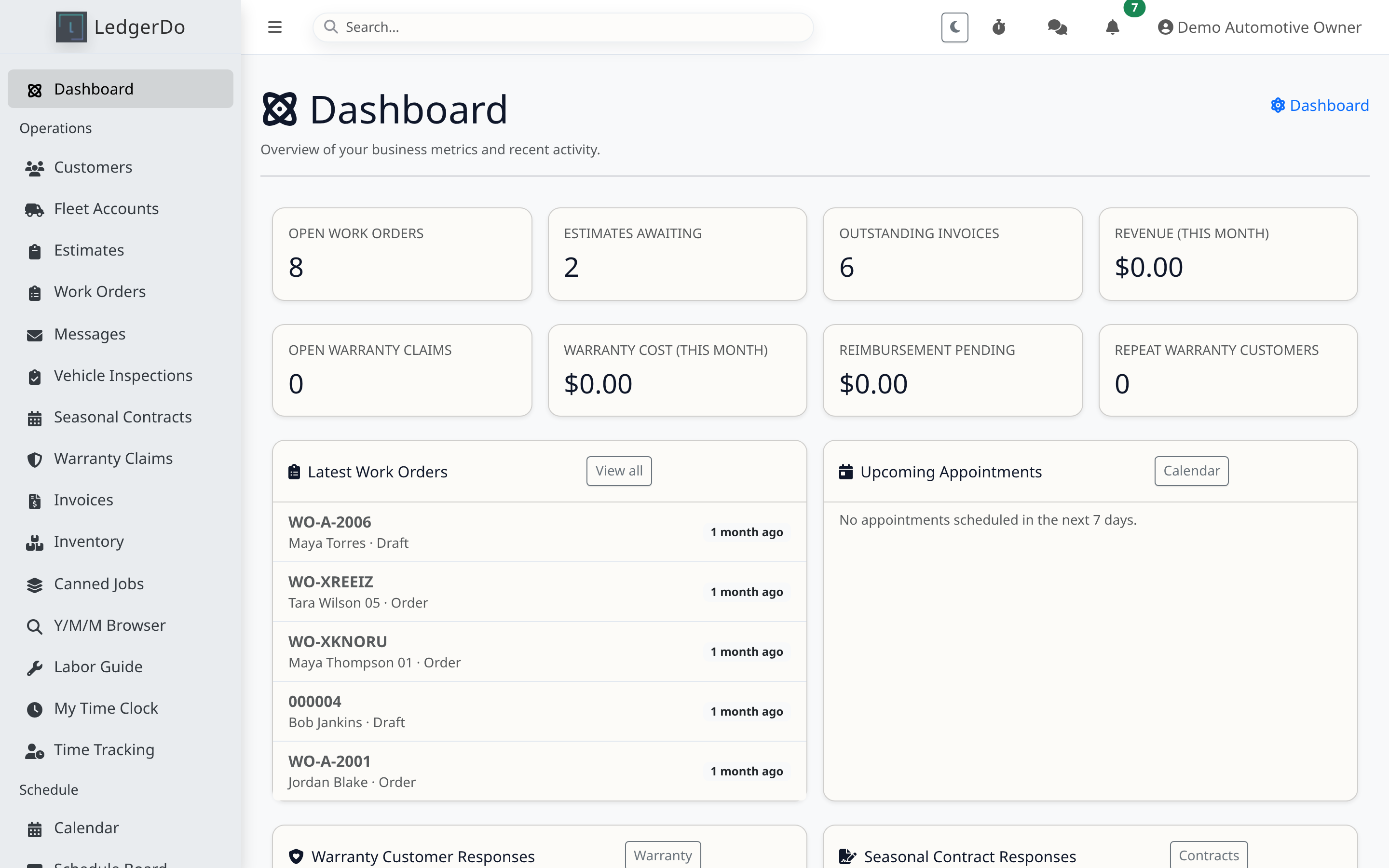Click the Labor Guide wrench icon

click(x=34, y=668)
